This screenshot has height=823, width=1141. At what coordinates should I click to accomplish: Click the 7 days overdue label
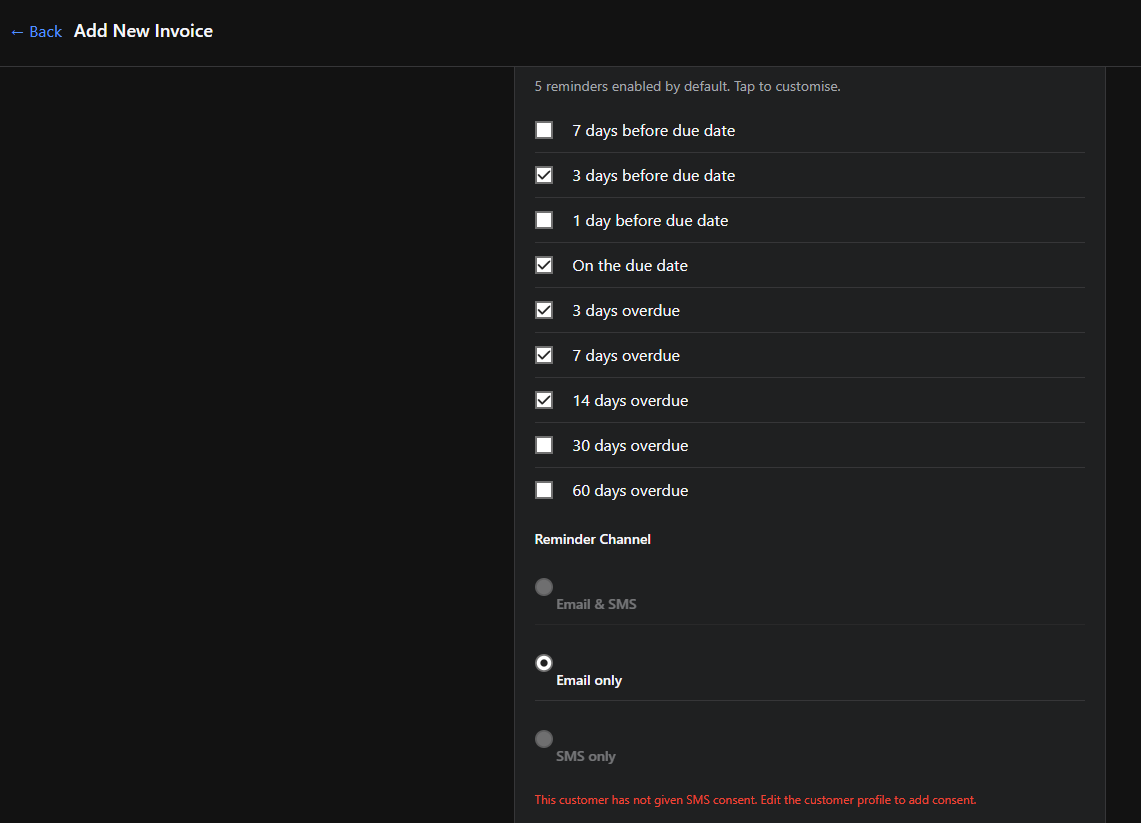626,357
